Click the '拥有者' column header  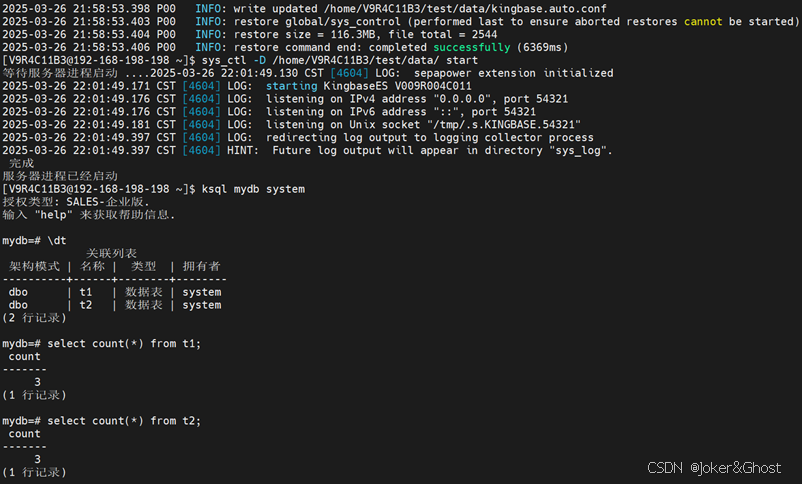pyautogui.click(x=202, y=266)
